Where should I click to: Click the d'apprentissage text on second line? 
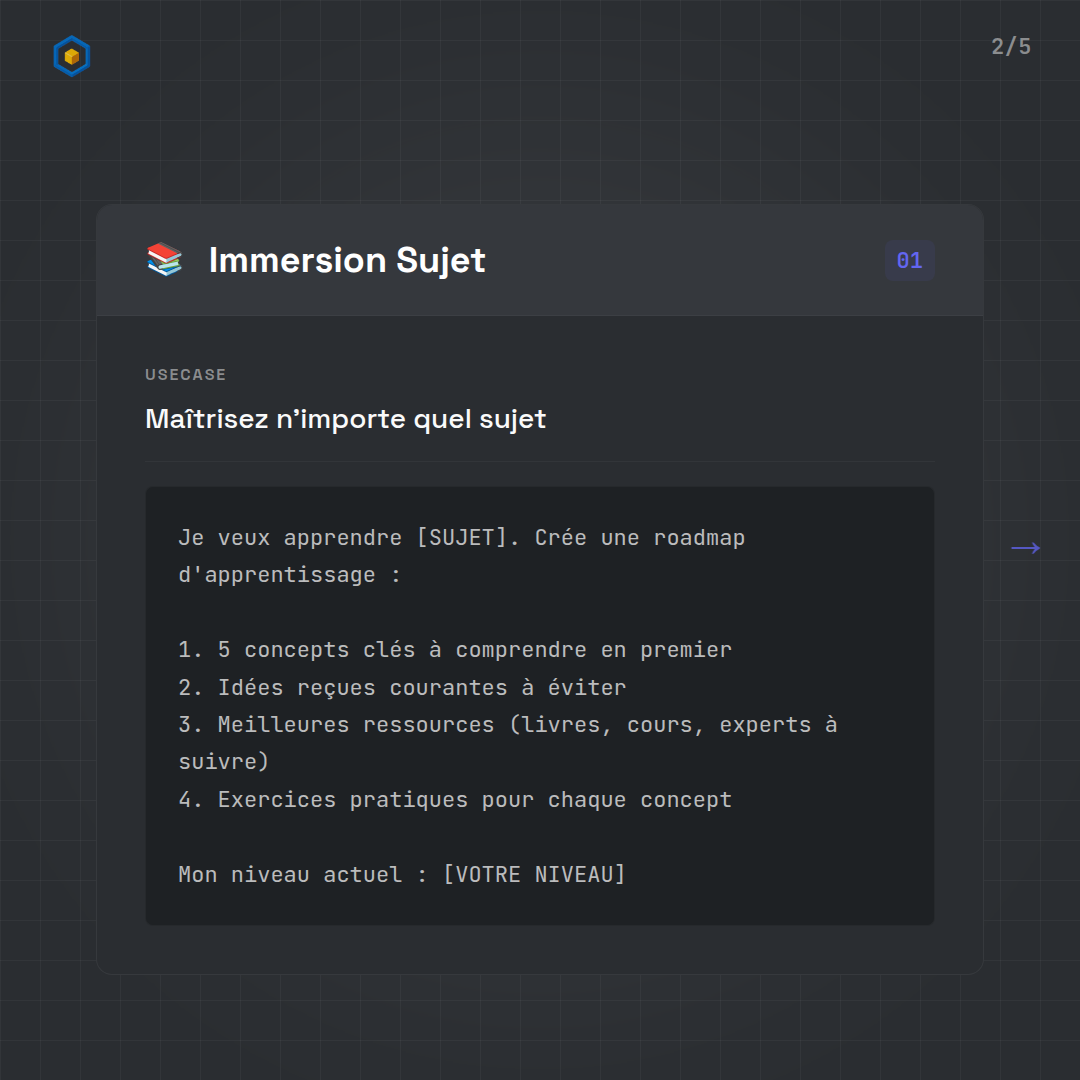point(277,575)
